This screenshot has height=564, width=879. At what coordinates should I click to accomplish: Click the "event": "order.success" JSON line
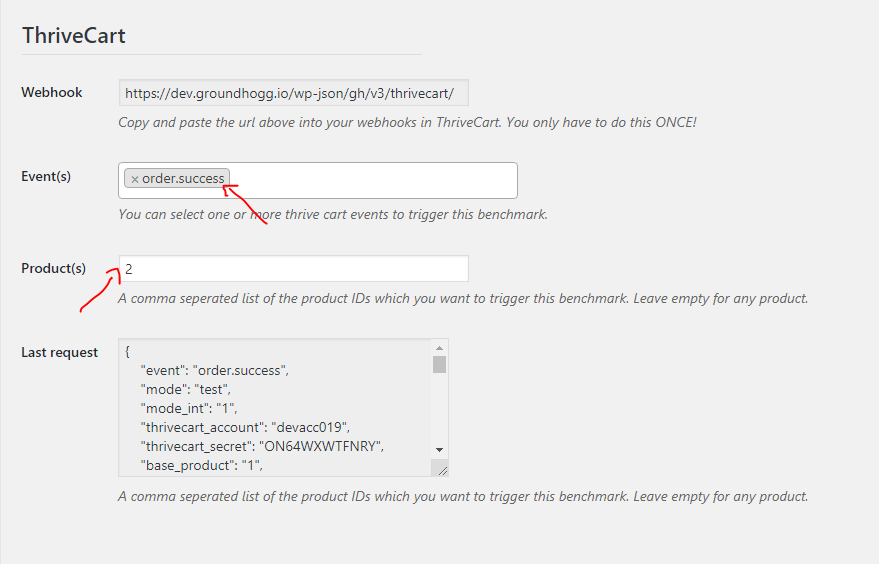(215, 370)
